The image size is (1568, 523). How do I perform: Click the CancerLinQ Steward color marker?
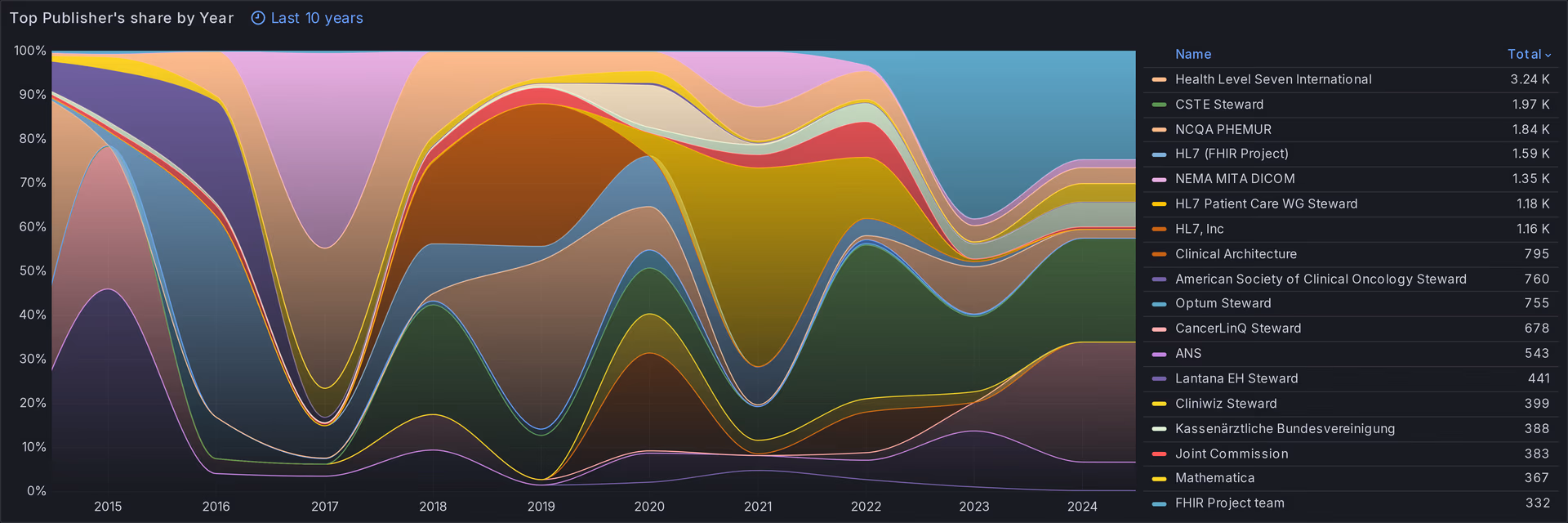(x=1159, y=329)
